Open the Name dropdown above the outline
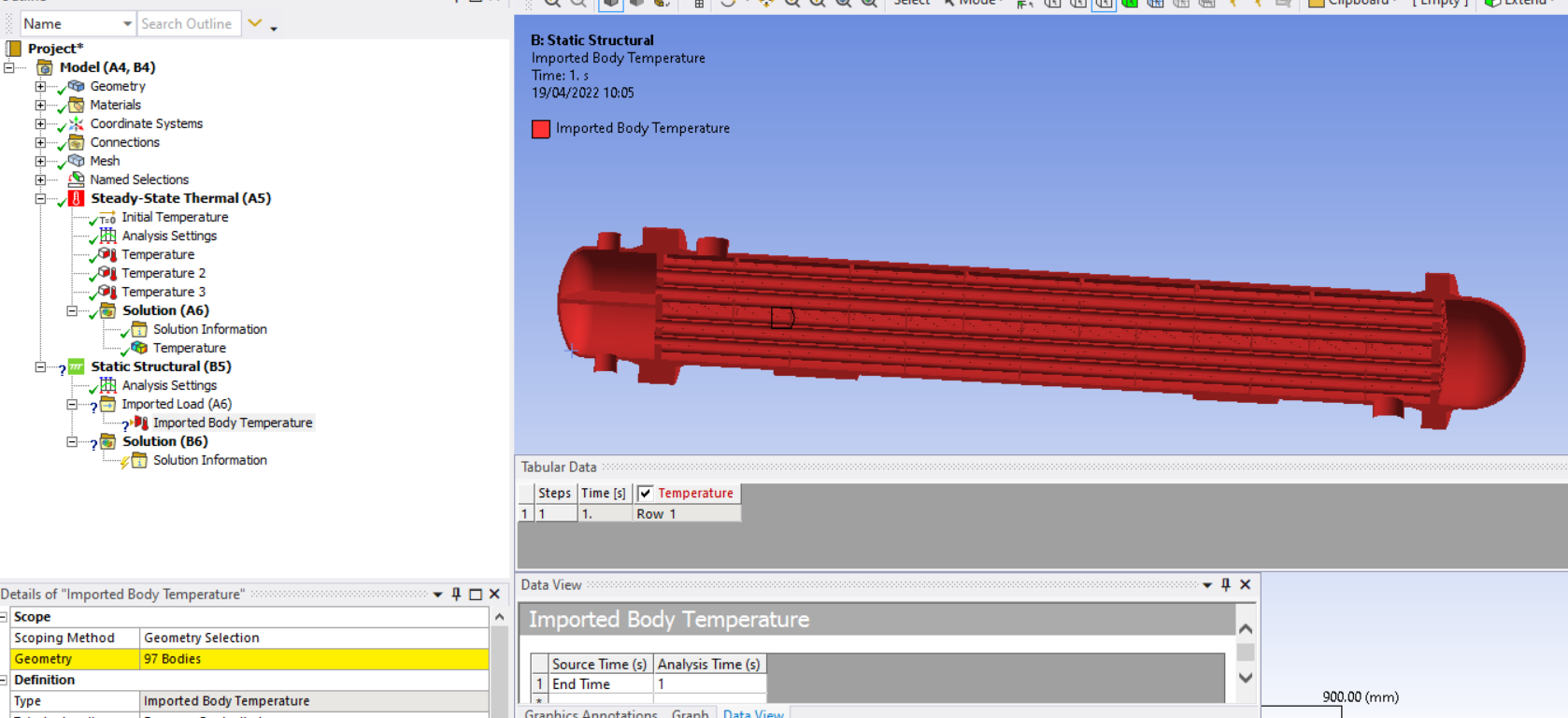 click(127, 23)
